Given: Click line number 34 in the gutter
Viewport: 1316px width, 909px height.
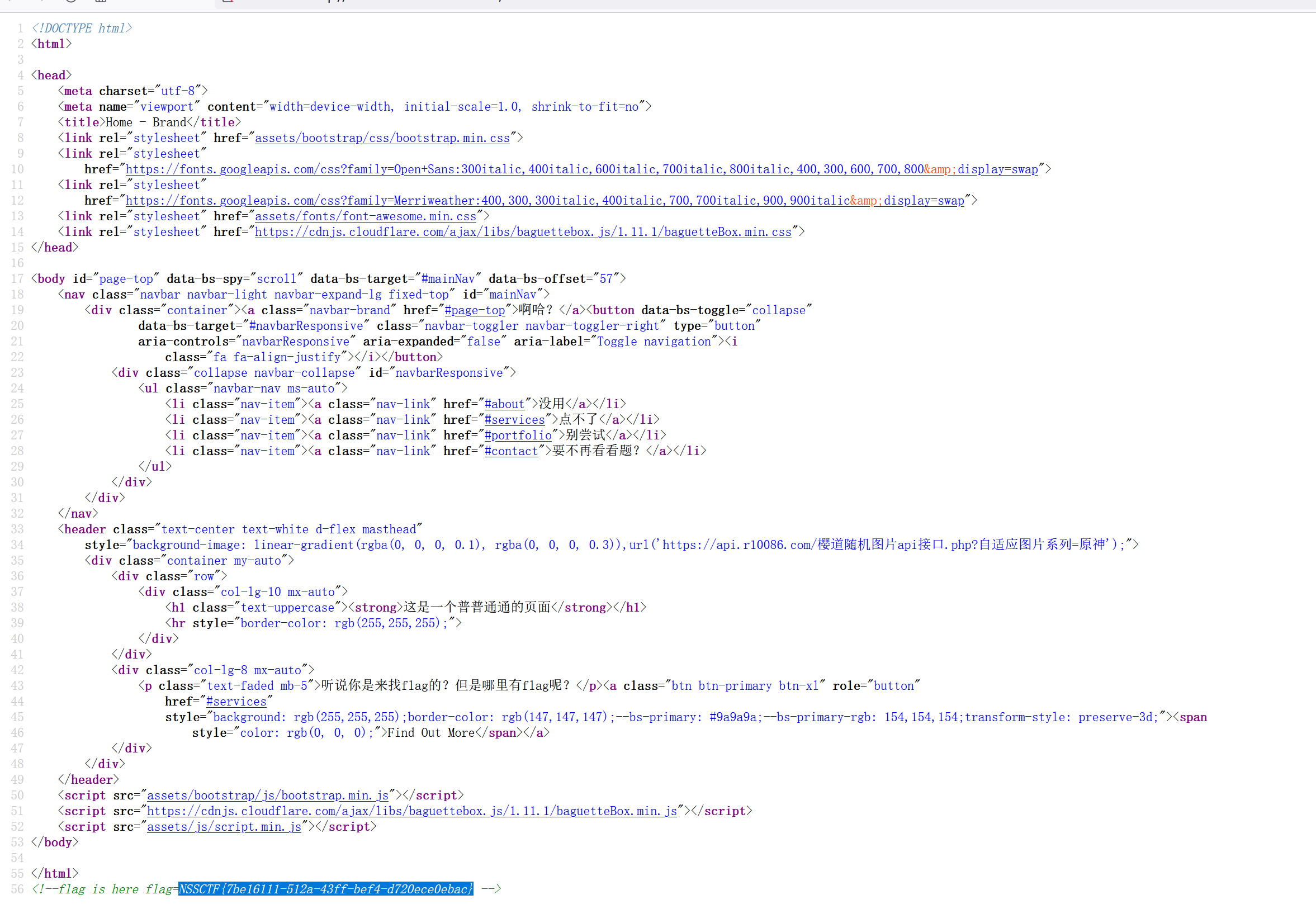Looking at the screenshot, I should pos(17,545).
